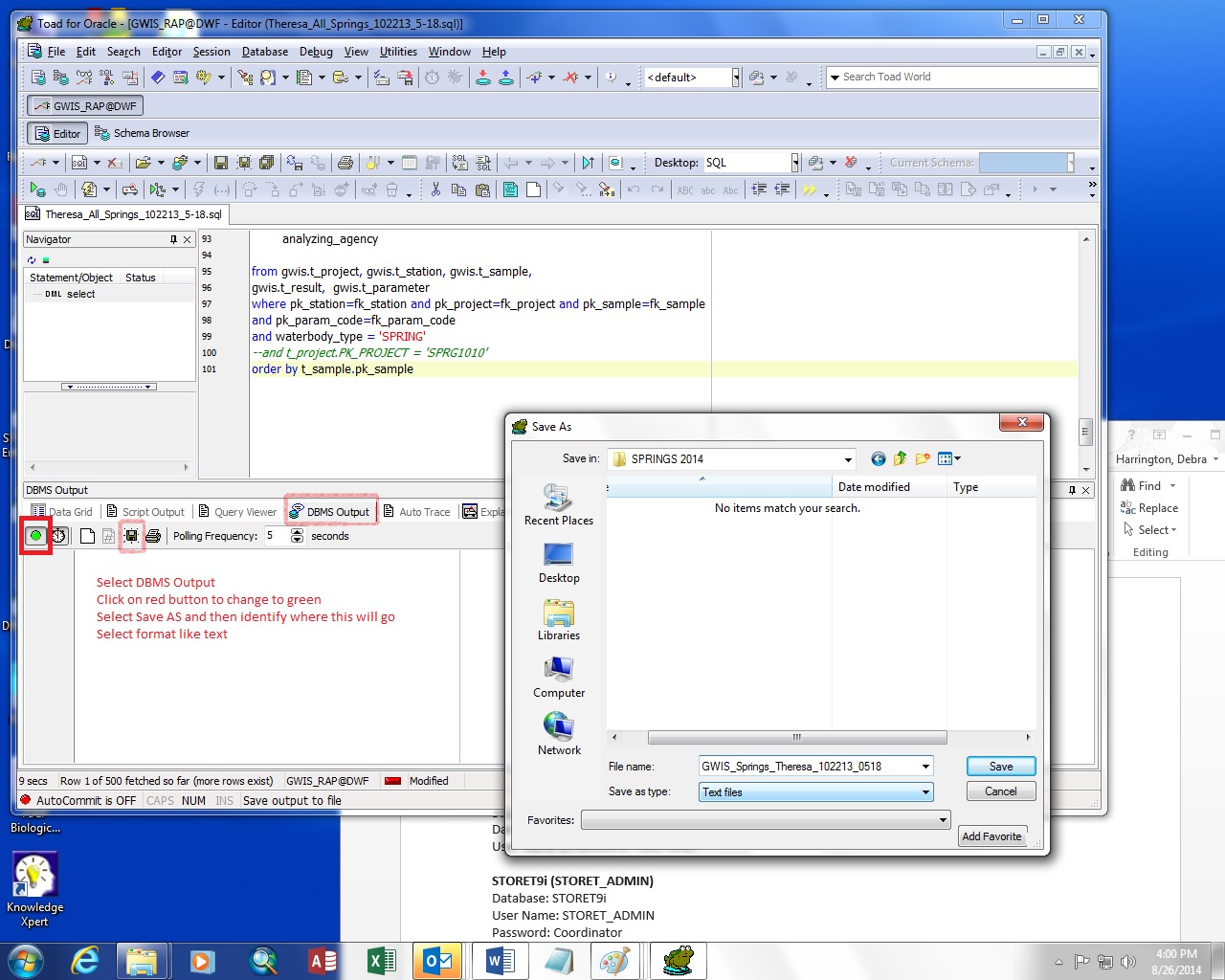Toggle the green DBMS output enable button

pyautogui.click(x=36, y=536)
